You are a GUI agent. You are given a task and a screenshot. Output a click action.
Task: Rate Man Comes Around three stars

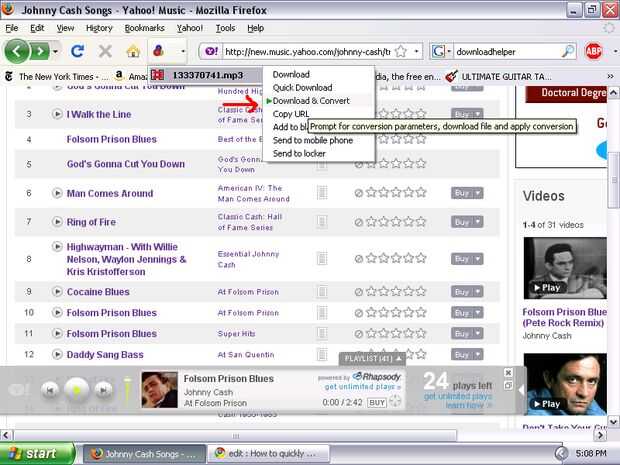[396, 193]
